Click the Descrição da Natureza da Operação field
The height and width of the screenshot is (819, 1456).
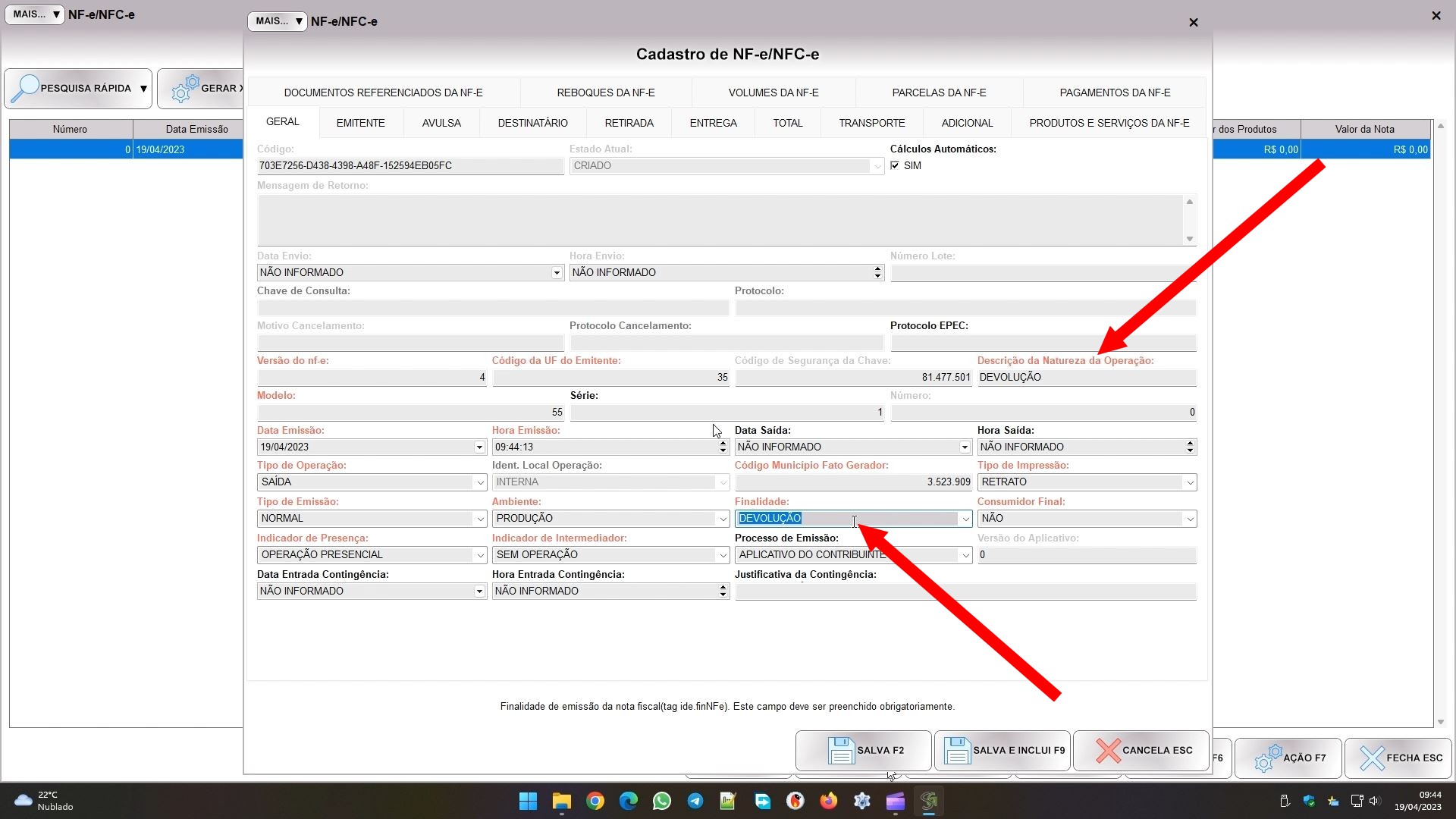tap(1086, 377)
